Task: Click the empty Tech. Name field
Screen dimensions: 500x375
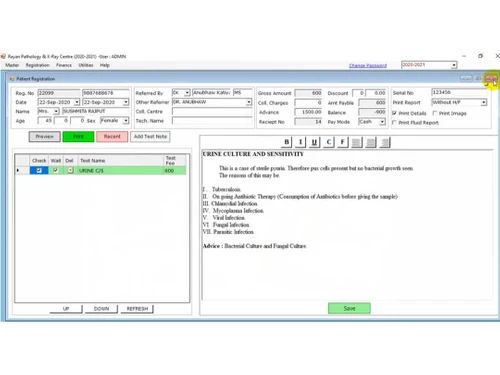Action: (212, 121)
